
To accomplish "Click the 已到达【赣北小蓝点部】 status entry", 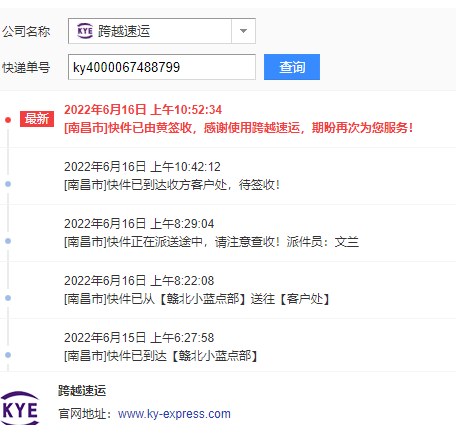I will tap(161, 356).
